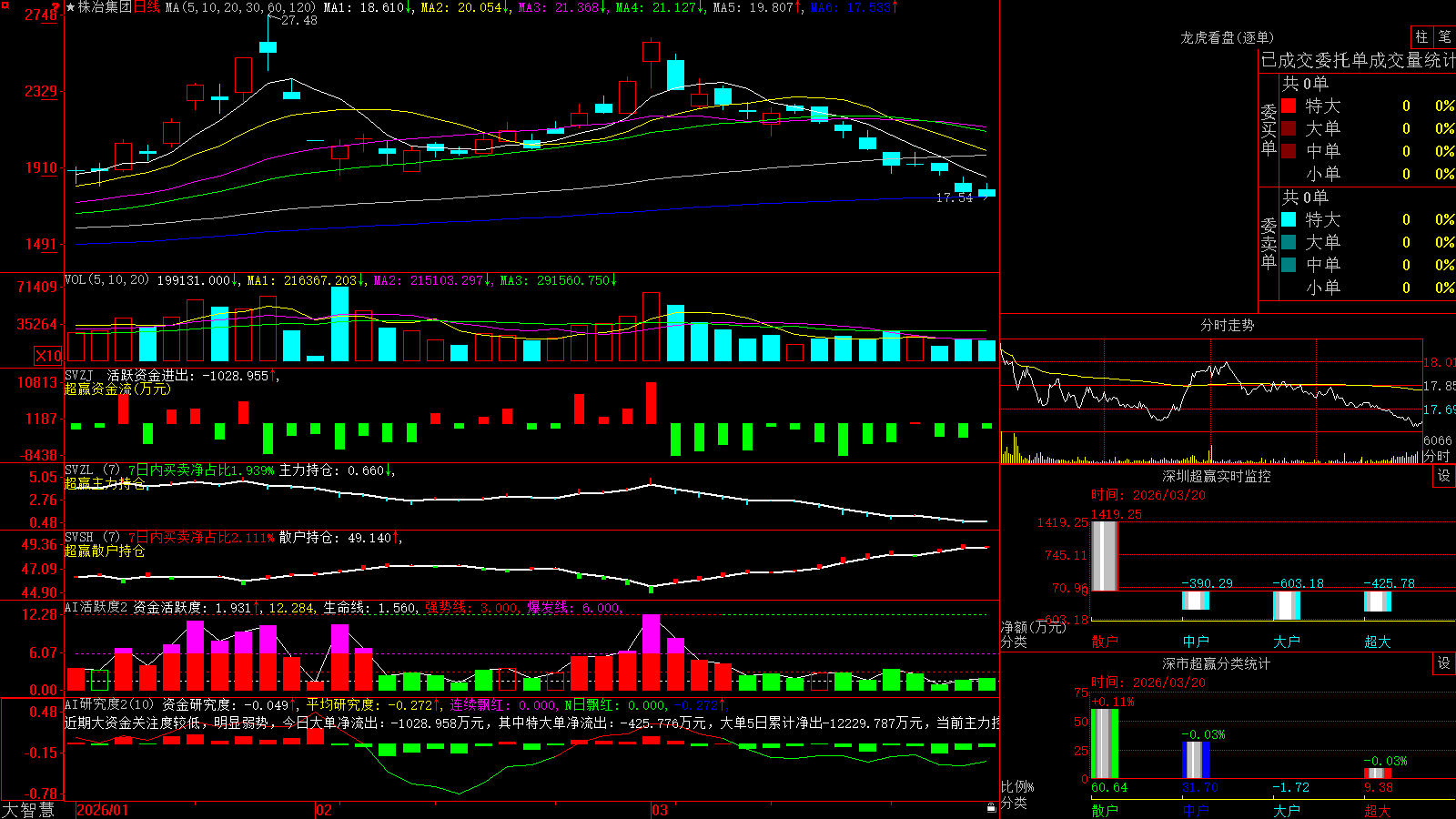Click the 超赢主力持仓 label
Viewport: 1456px width, 819px height.
point(105,483)
